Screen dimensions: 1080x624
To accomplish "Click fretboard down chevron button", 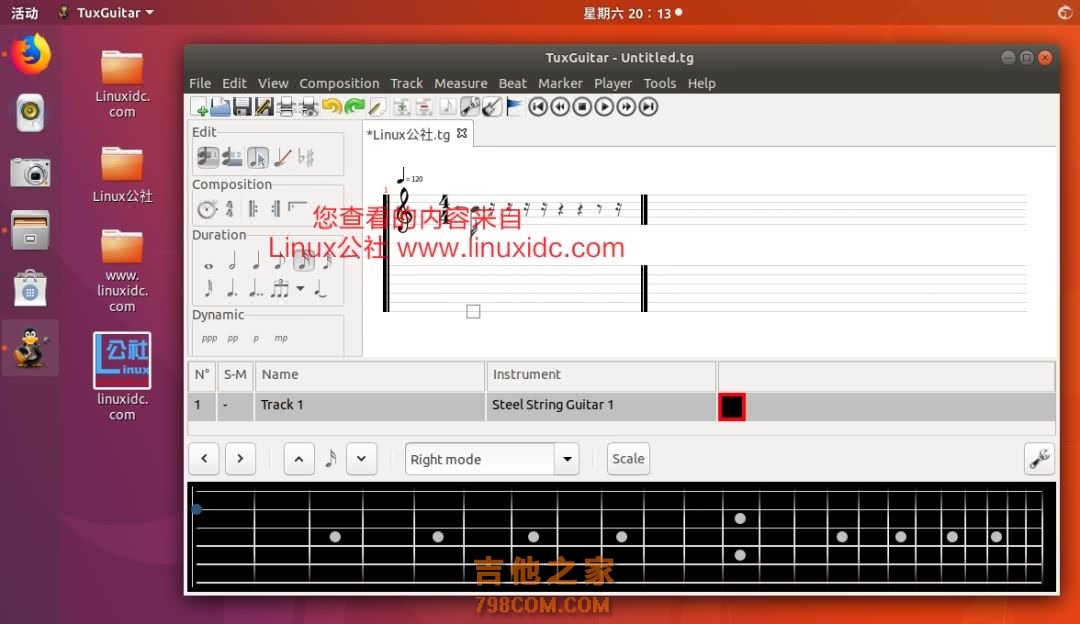I will [x=361, y=459].
